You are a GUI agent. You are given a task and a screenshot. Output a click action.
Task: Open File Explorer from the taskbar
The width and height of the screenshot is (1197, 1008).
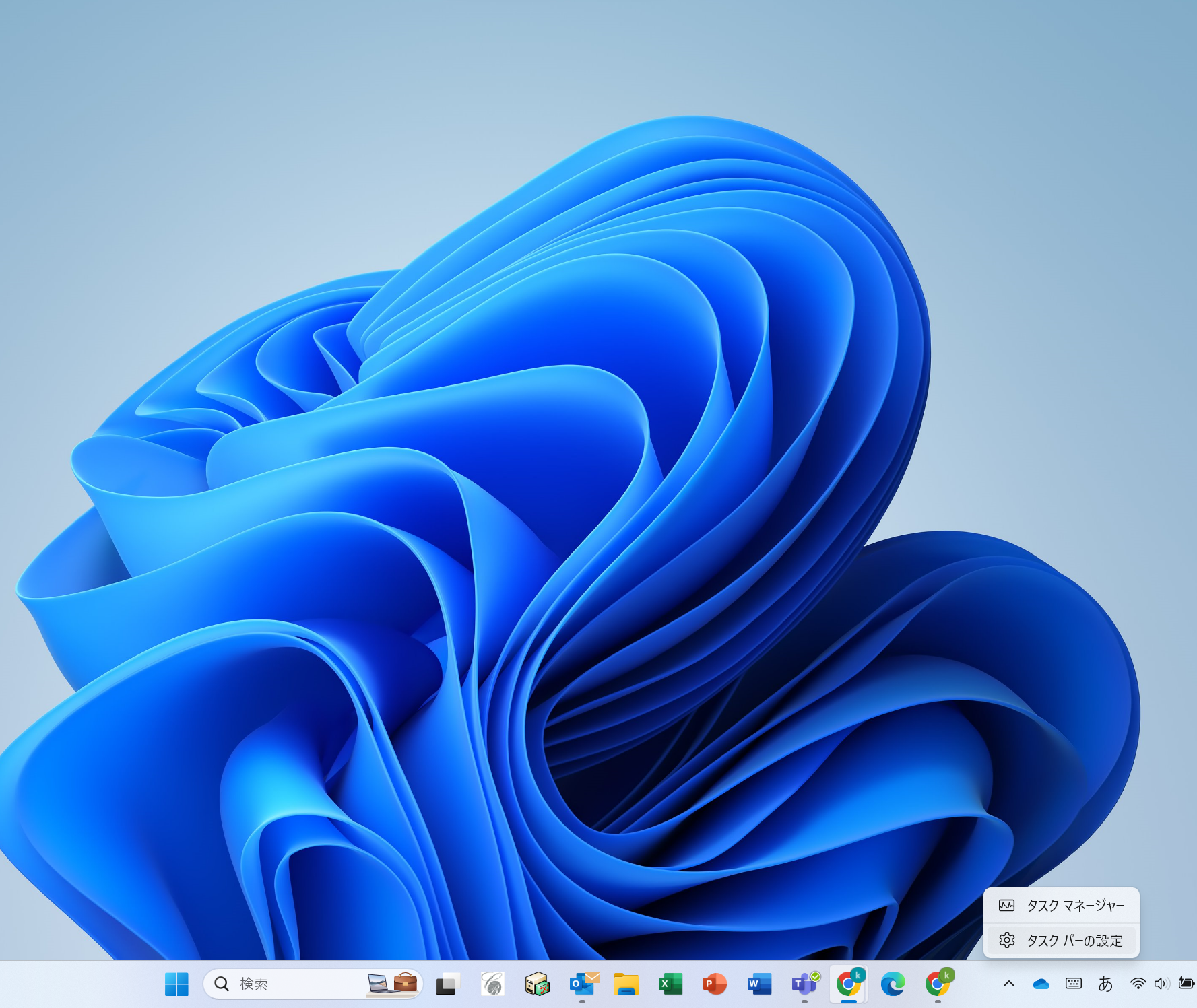626,984
